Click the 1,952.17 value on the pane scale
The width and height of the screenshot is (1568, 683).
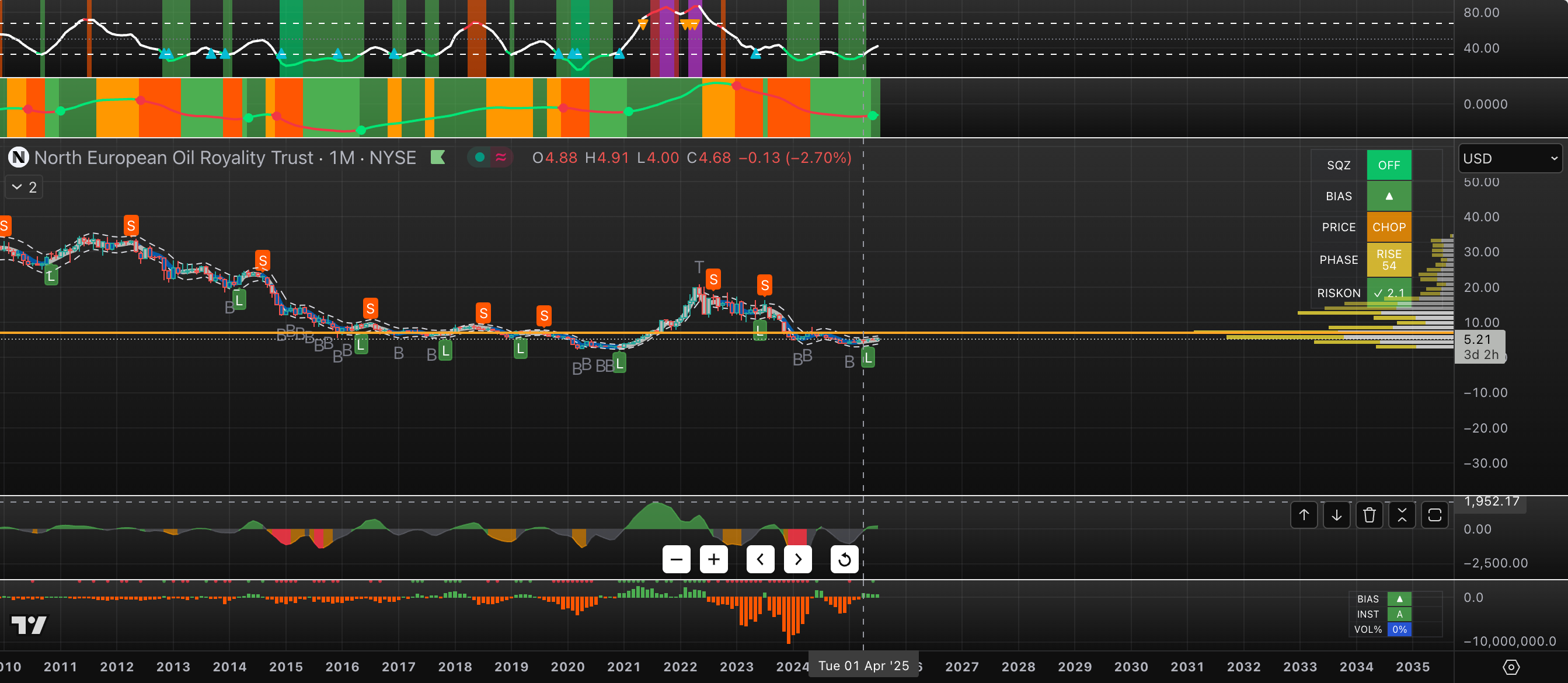tap(1492, 501)
